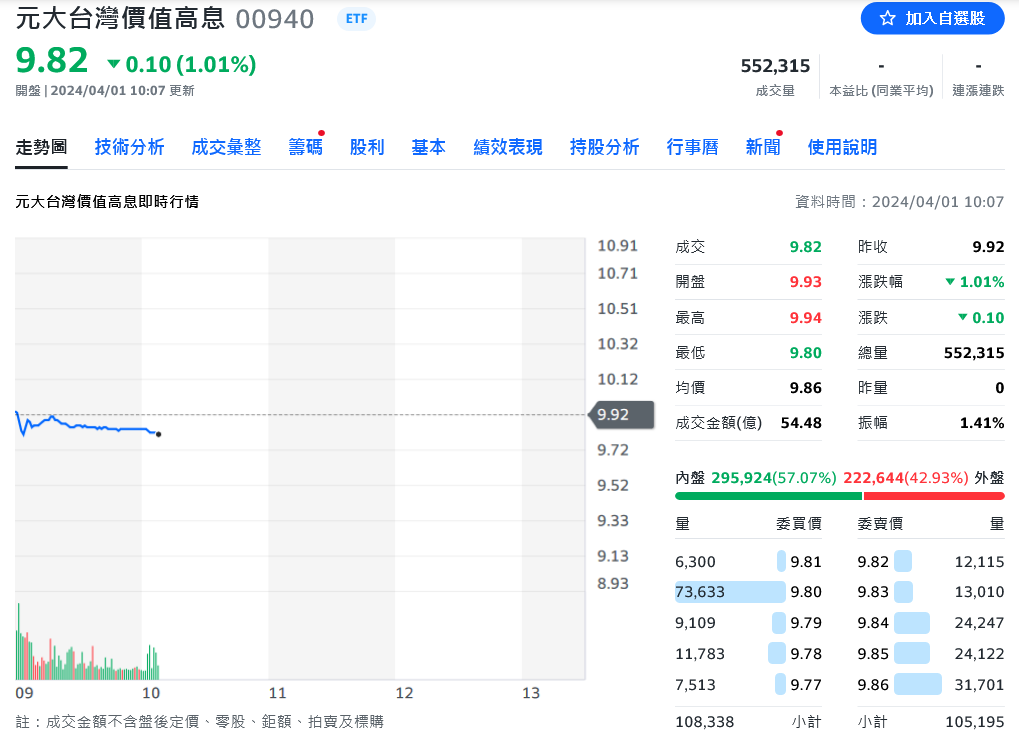The image size is (1019, 739).
Task: Click the ask price 9.84
Action: (x=873, y=623)
